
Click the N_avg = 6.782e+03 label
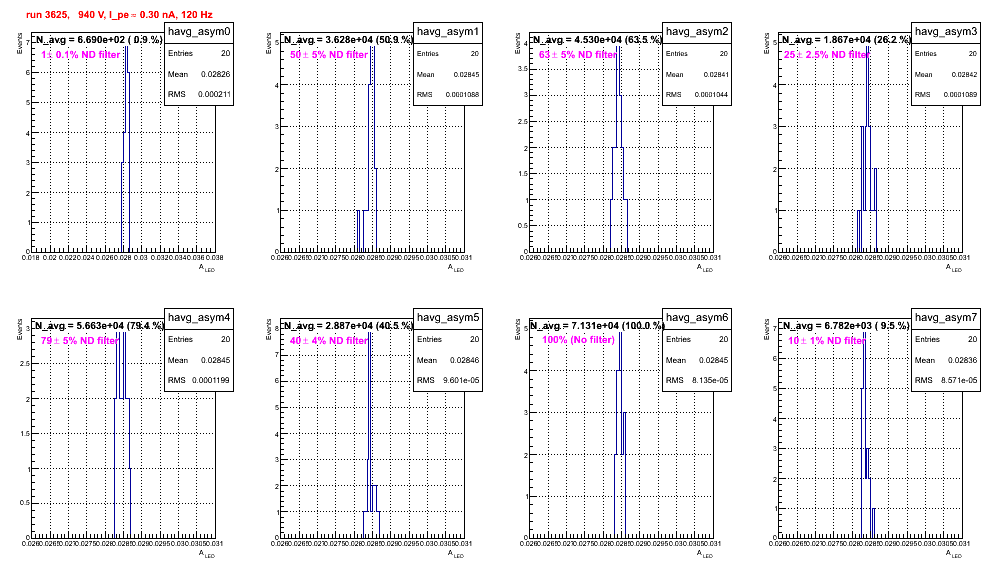846,325
